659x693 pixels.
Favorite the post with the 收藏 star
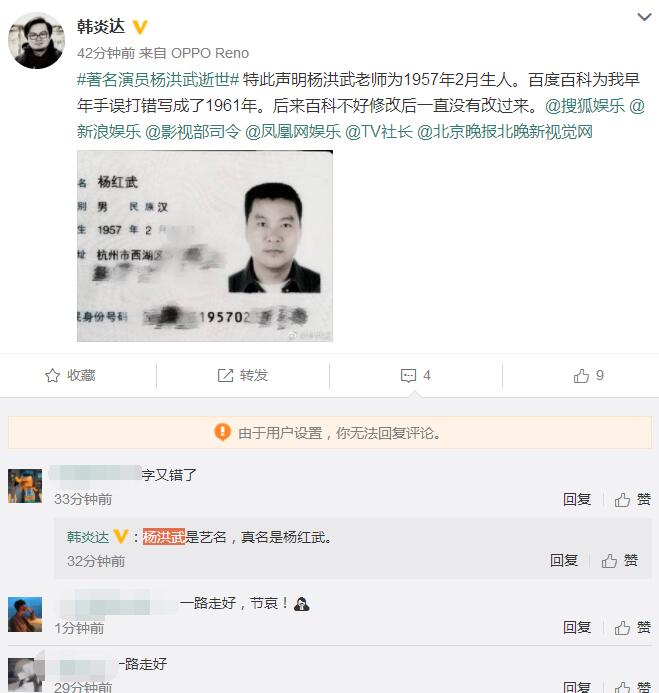coord(69,375)
